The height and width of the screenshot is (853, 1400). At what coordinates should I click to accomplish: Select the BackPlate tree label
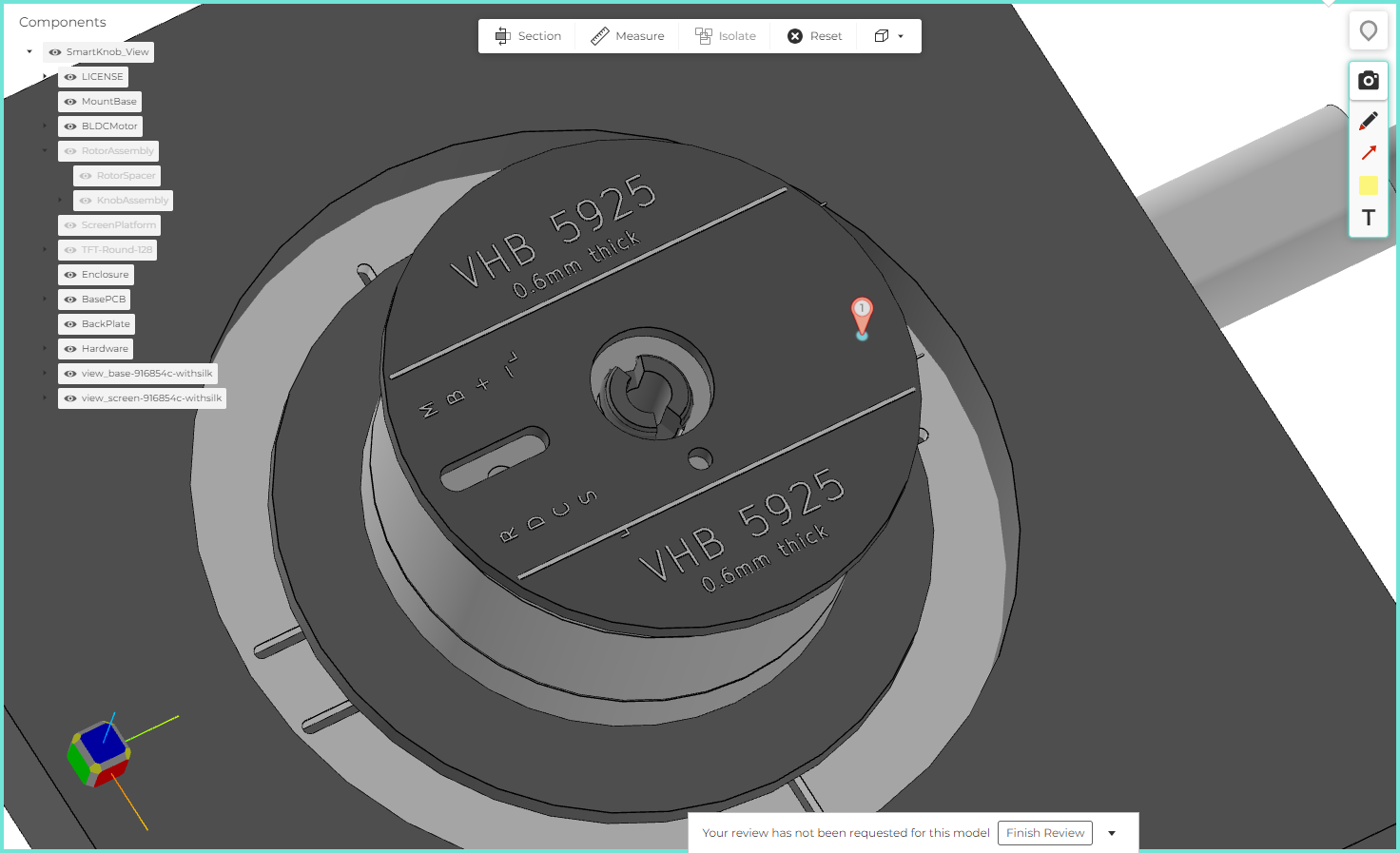coord(106,324)
